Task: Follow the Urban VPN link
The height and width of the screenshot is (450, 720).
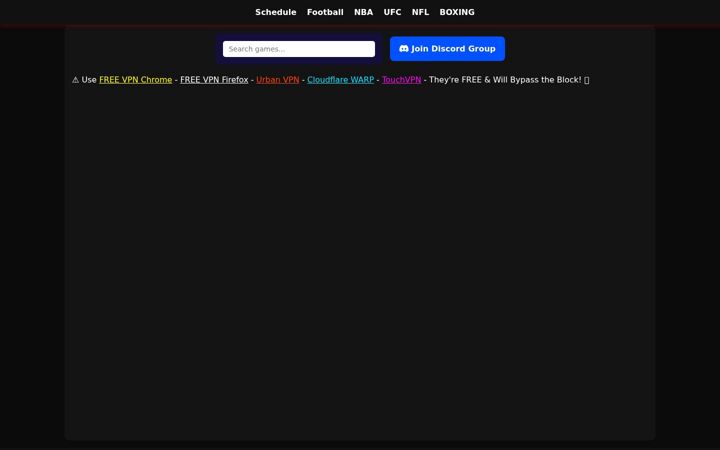Action: click(278, 80)
